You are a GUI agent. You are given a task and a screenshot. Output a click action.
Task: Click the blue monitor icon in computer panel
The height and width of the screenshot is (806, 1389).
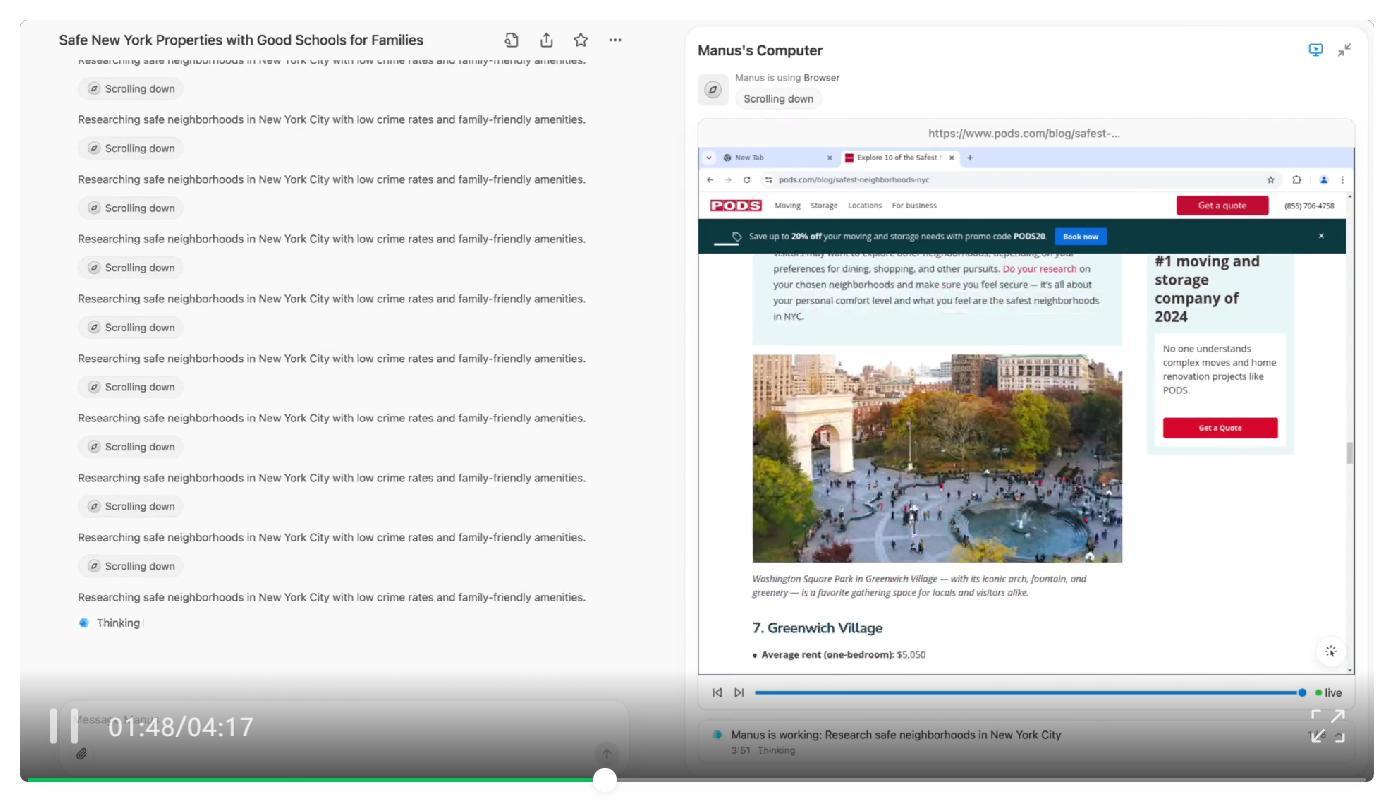pyautogui.click(x=1315, y=50)
